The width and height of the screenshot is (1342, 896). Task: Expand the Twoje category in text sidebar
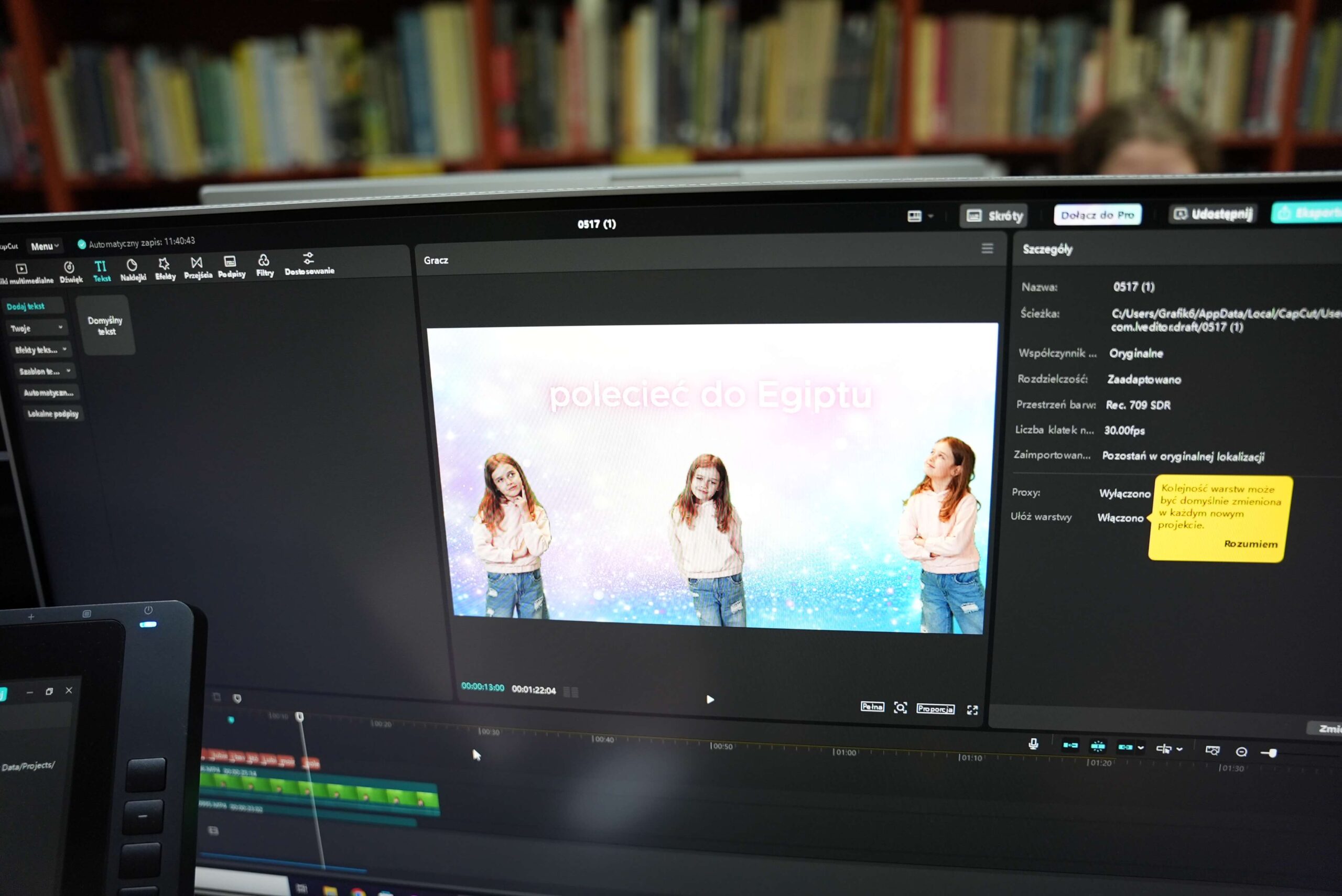[37, 328]
